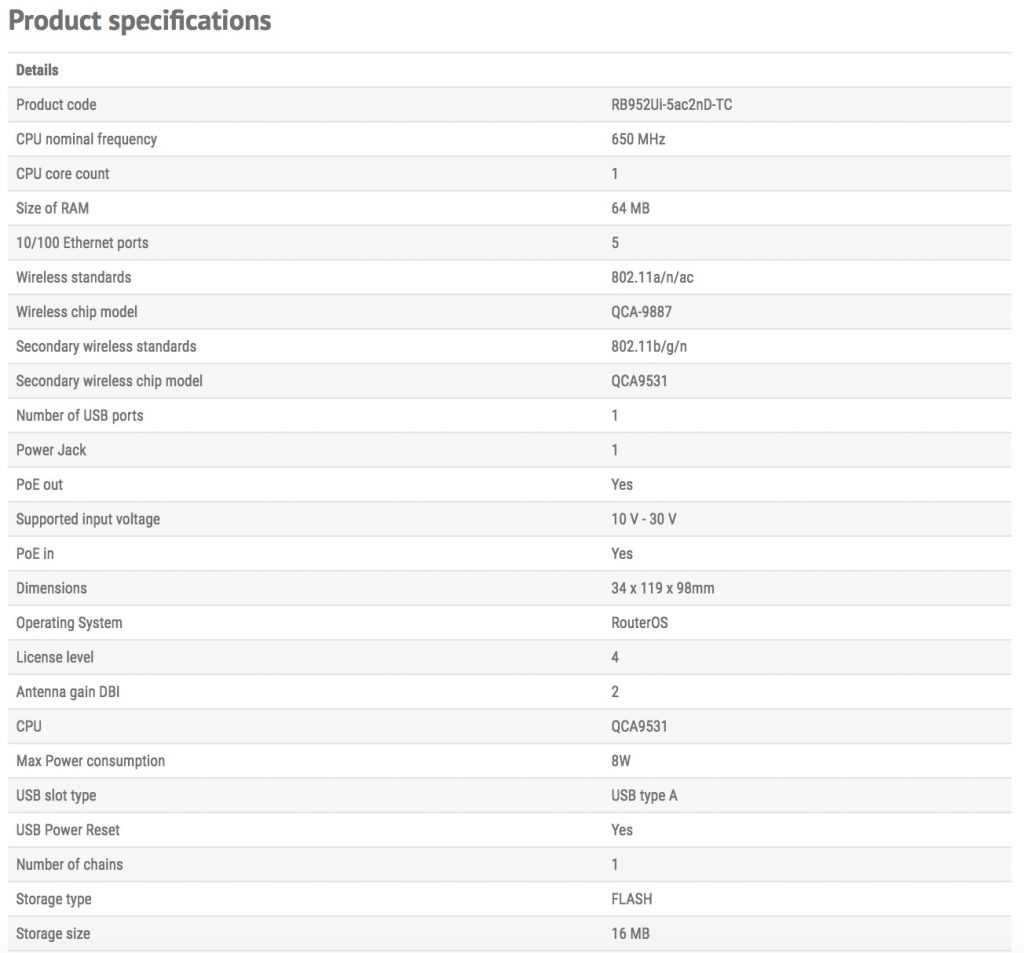Click the PoE out label
Viewport: 1024px width, 953px height.
pyautogui.click(x=39, y=484)
